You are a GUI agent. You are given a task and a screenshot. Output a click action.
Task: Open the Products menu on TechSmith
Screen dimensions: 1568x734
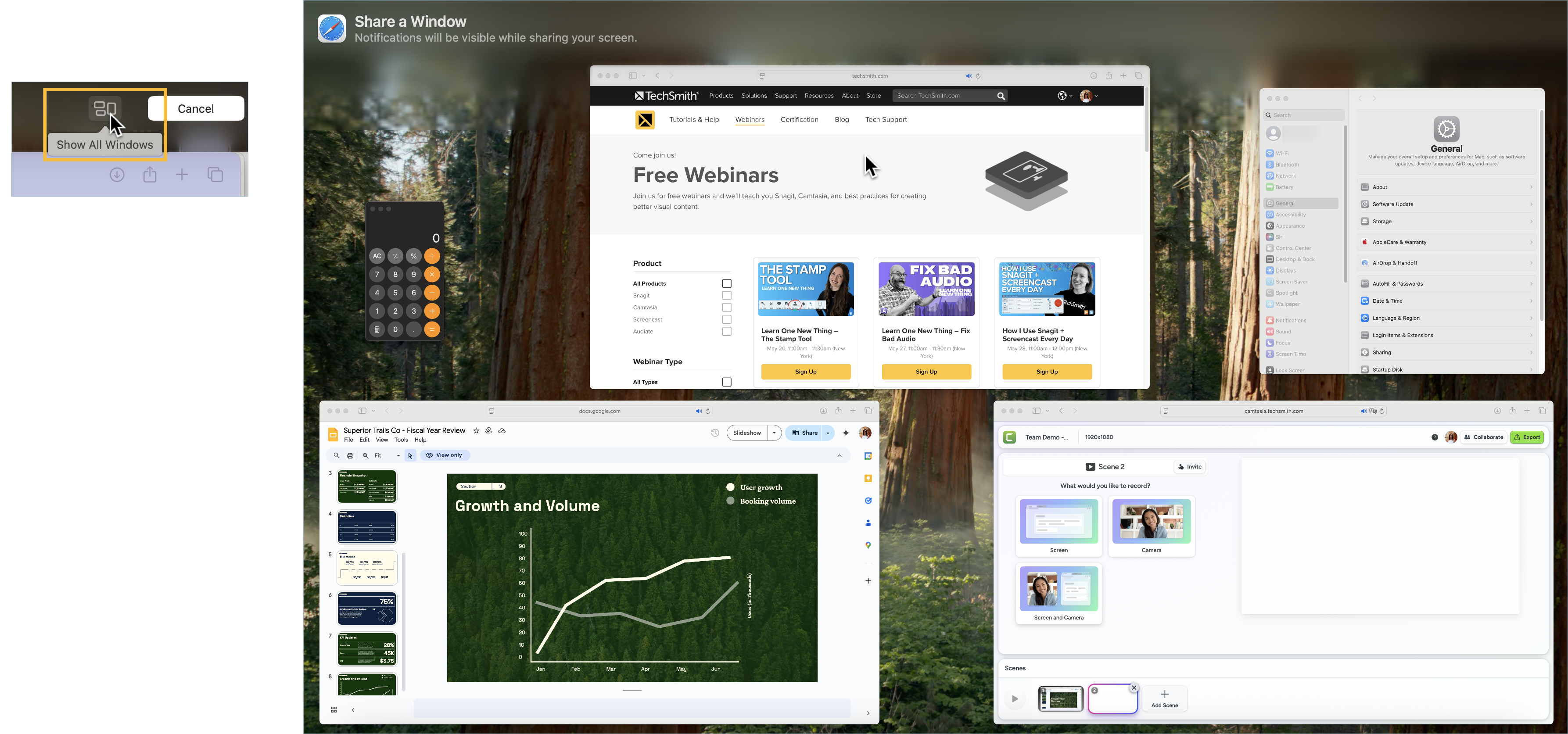point(721,96)
